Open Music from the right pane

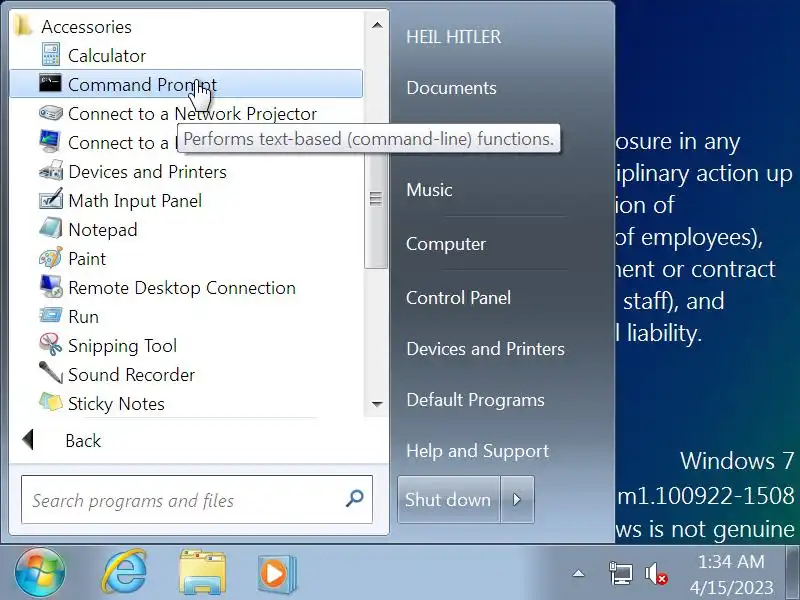[429, 190]
